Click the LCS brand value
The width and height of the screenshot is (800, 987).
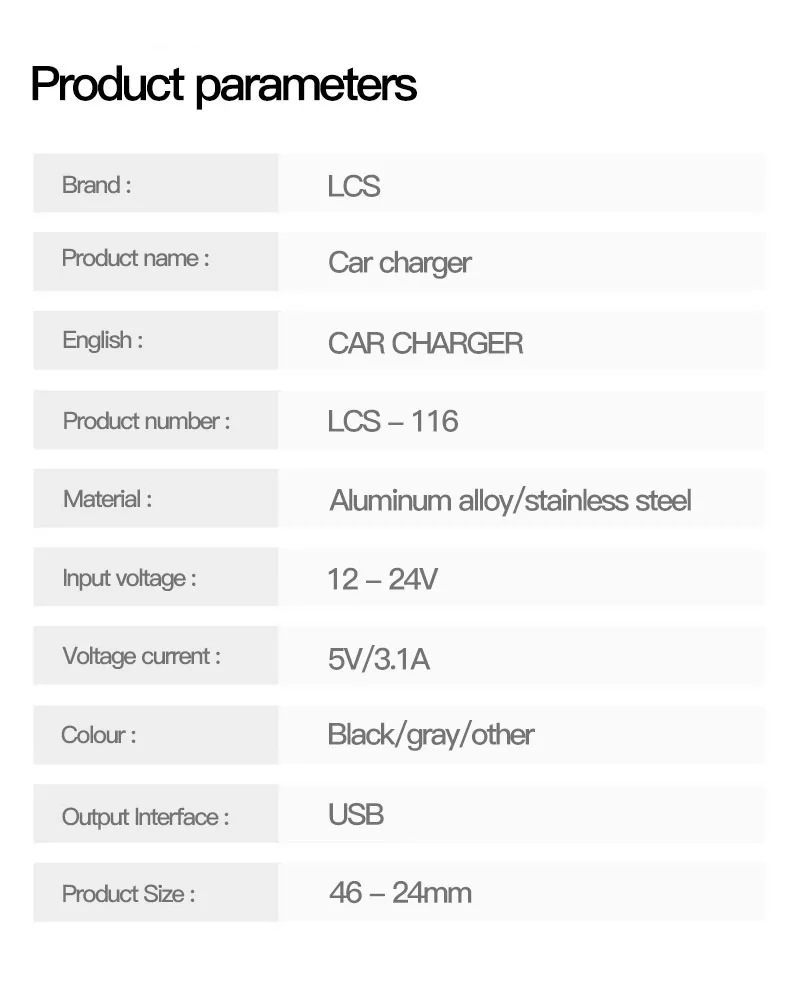tap(354, 186)
